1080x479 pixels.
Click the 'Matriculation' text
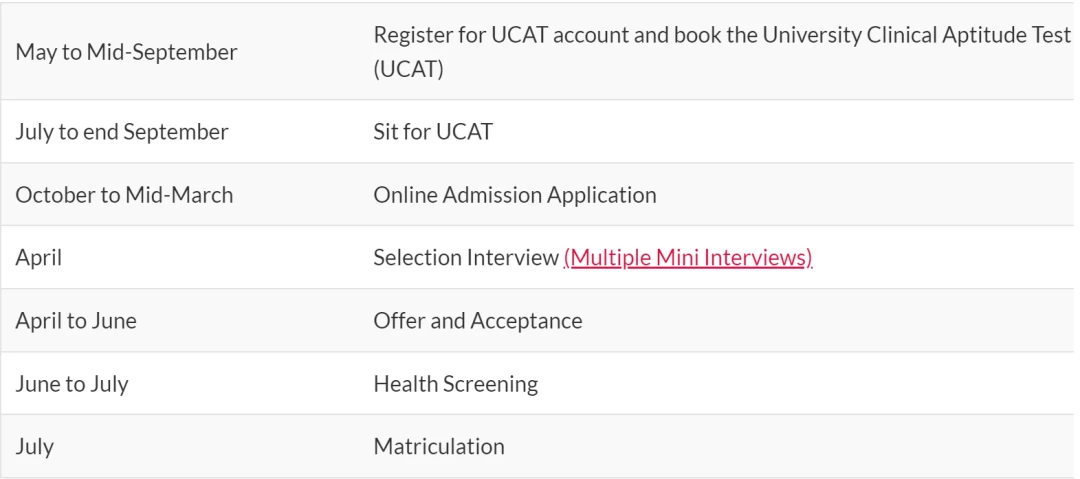[439, 447]
